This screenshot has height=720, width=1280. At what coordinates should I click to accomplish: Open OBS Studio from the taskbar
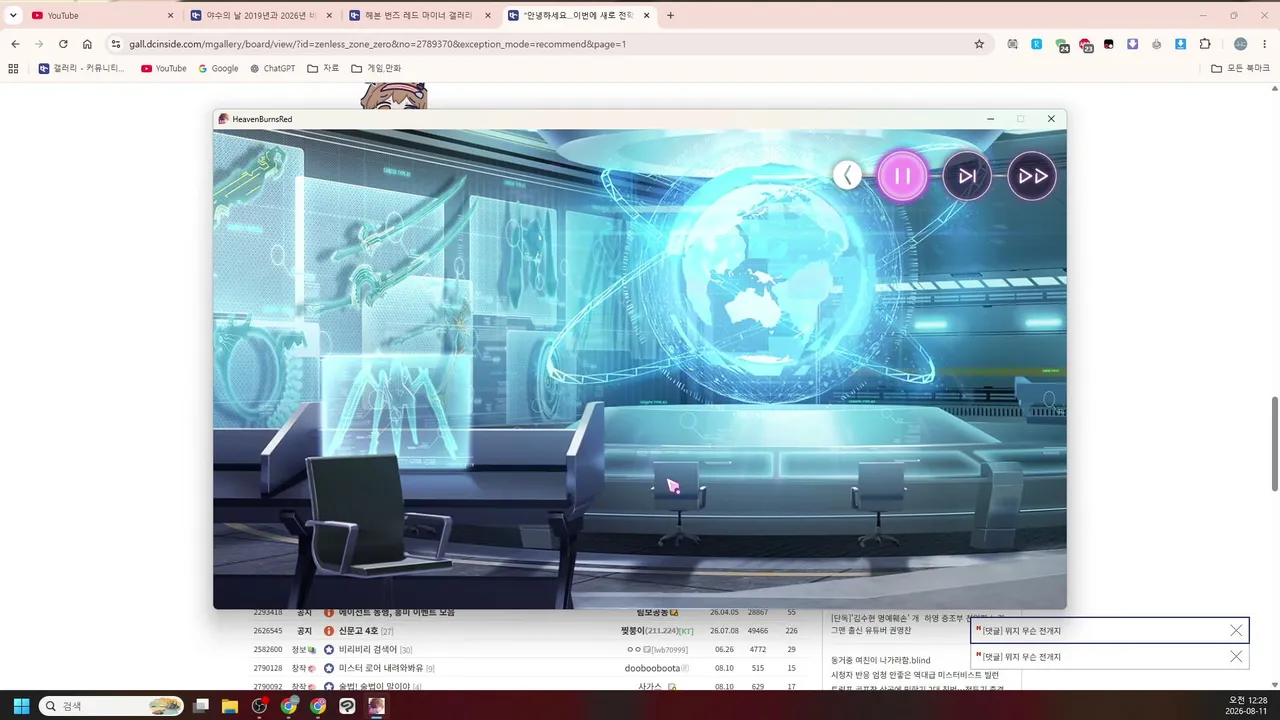[260, 706]
